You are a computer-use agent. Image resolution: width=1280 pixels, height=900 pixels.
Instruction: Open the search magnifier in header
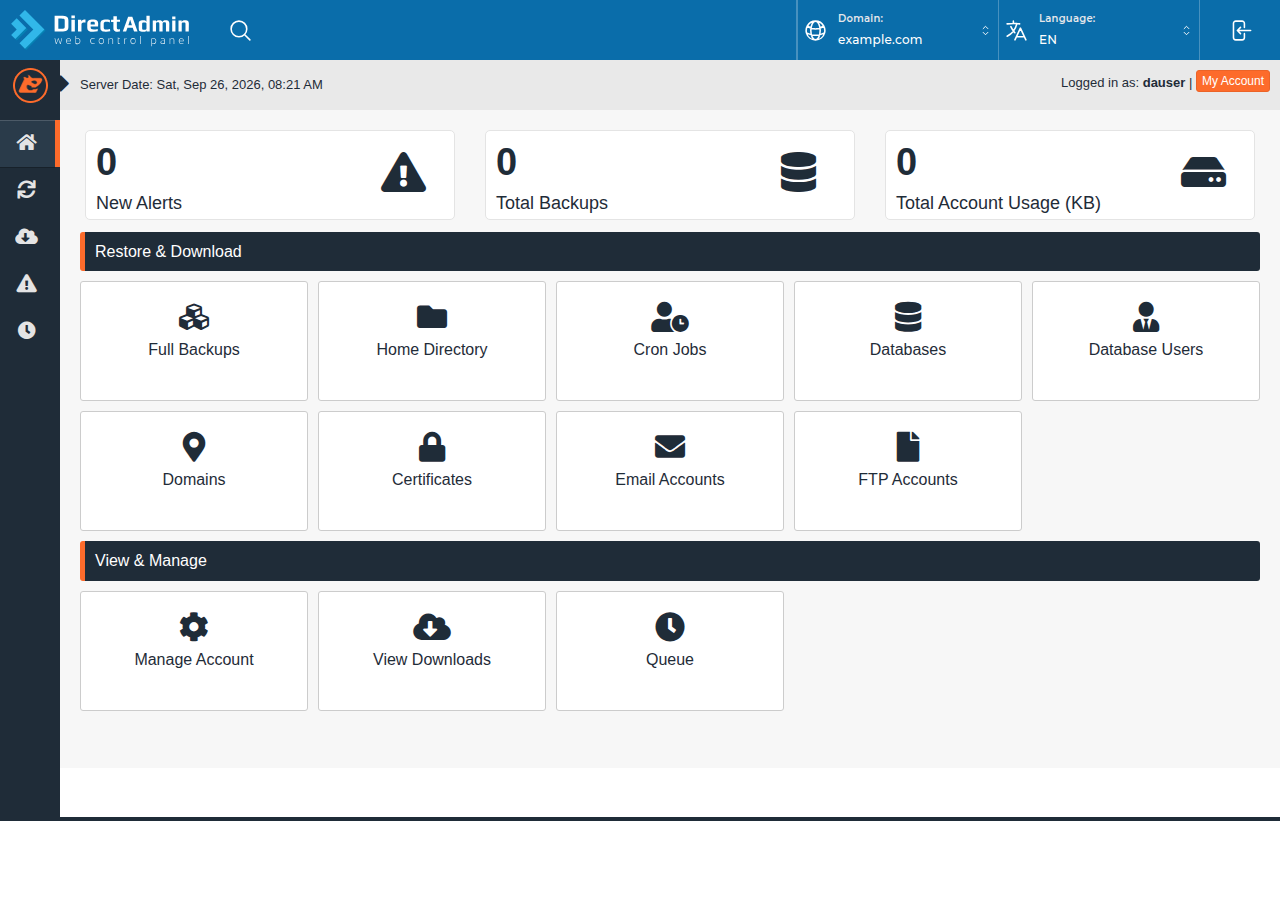point(240,30)
